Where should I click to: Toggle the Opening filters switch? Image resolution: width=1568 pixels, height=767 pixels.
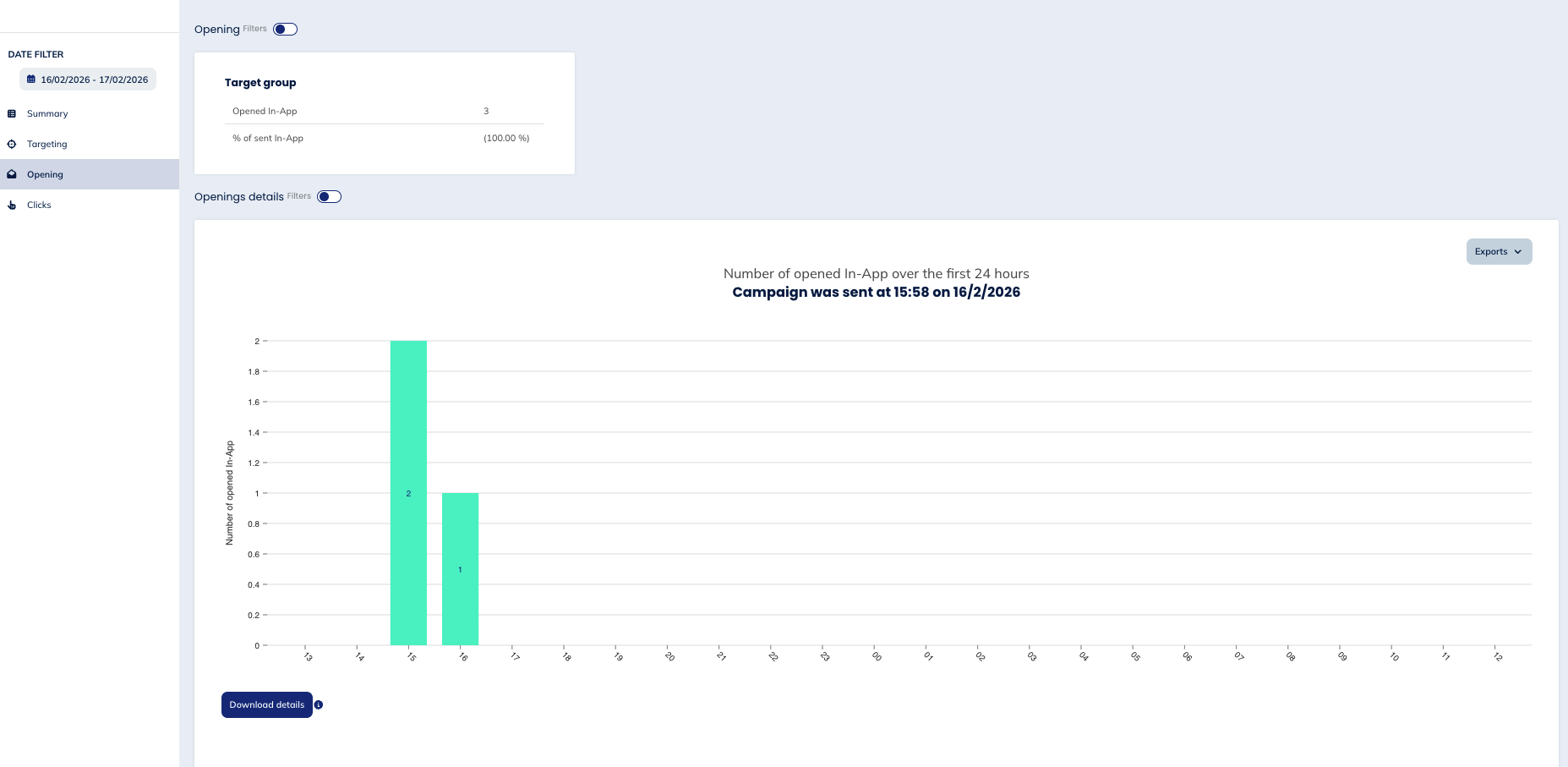coord(285,30)
